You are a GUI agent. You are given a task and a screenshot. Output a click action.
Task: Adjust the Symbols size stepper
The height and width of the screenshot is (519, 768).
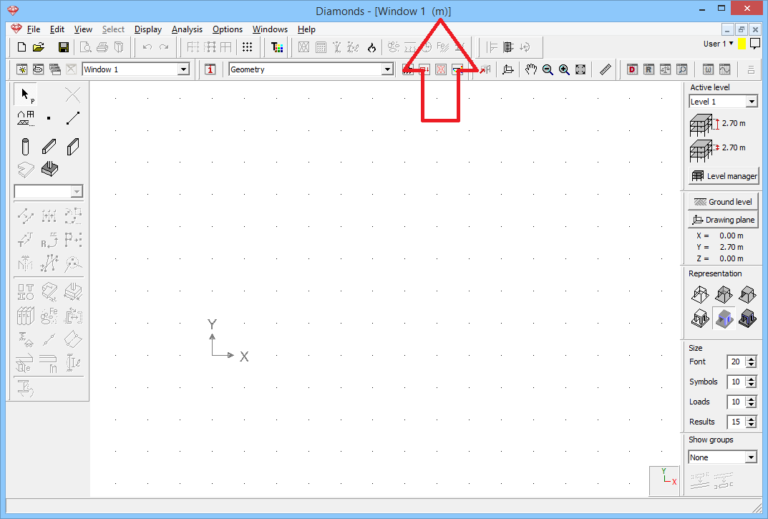click(x=751, y=382)
